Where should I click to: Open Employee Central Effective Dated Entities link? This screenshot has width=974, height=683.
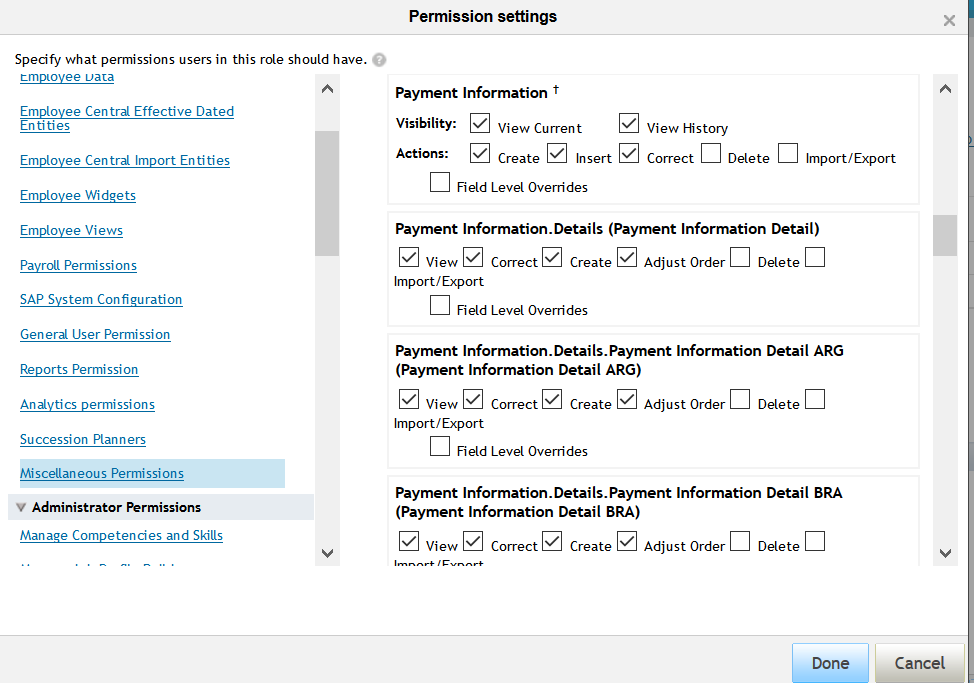[127, 118]
